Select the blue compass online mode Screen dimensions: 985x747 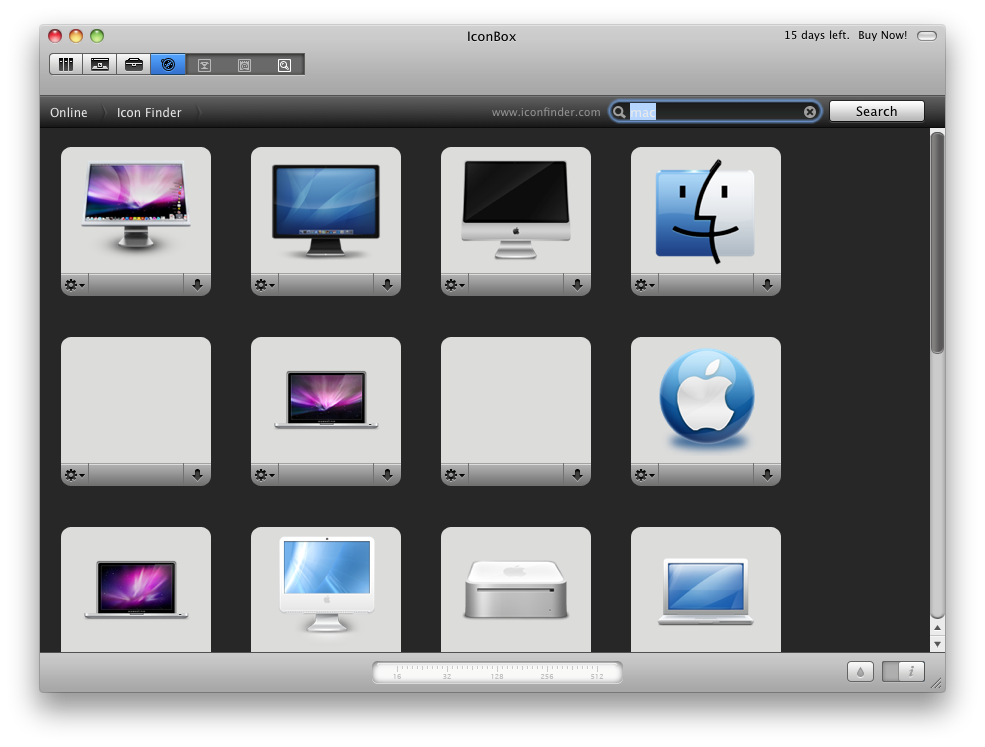[168, 65]
